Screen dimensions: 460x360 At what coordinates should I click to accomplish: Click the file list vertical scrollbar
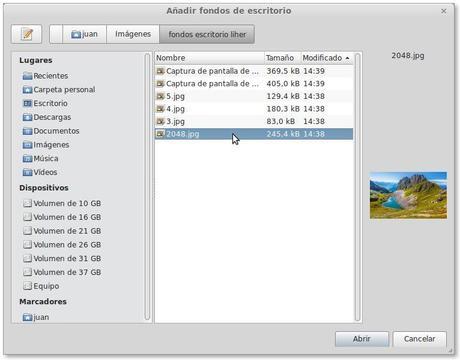(358, 187)
